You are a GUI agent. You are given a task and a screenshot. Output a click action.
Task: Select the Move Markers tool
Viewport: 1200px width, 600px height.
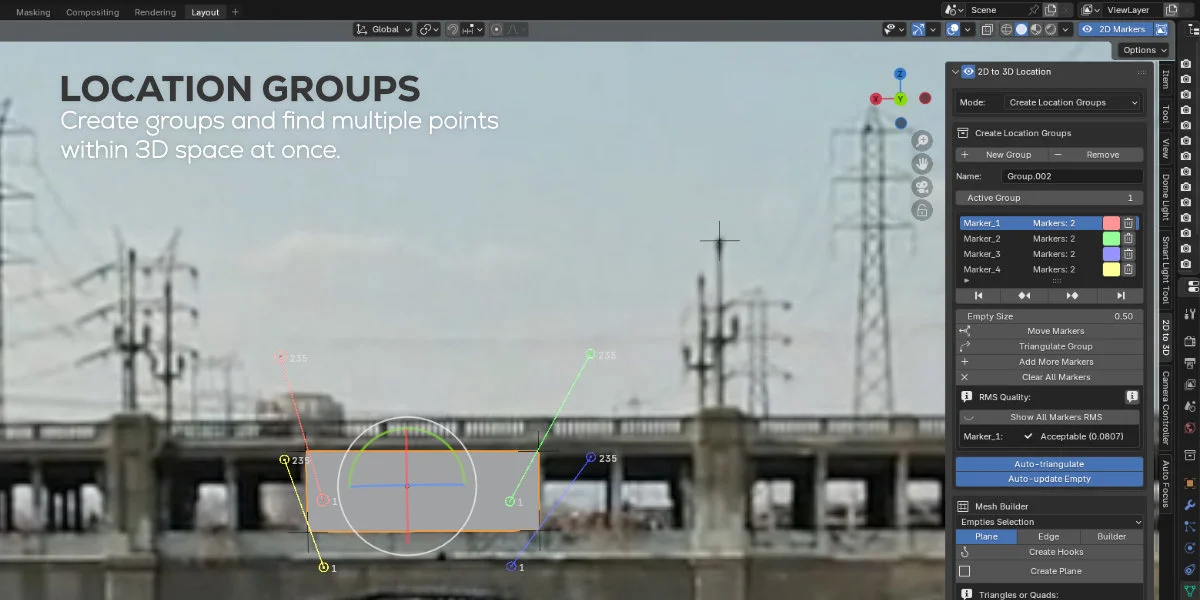(1049, 330)
